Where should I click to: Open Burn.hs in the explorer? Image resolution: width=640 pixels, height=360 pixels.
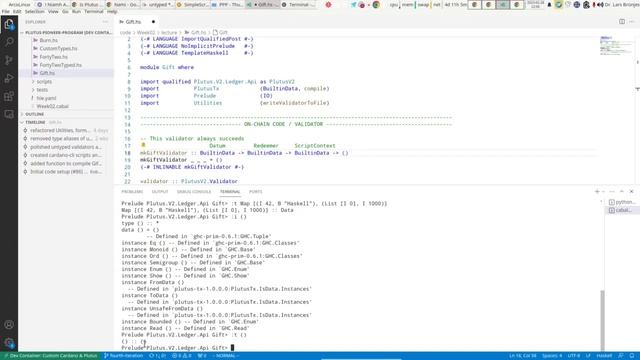tap(48, 40)
